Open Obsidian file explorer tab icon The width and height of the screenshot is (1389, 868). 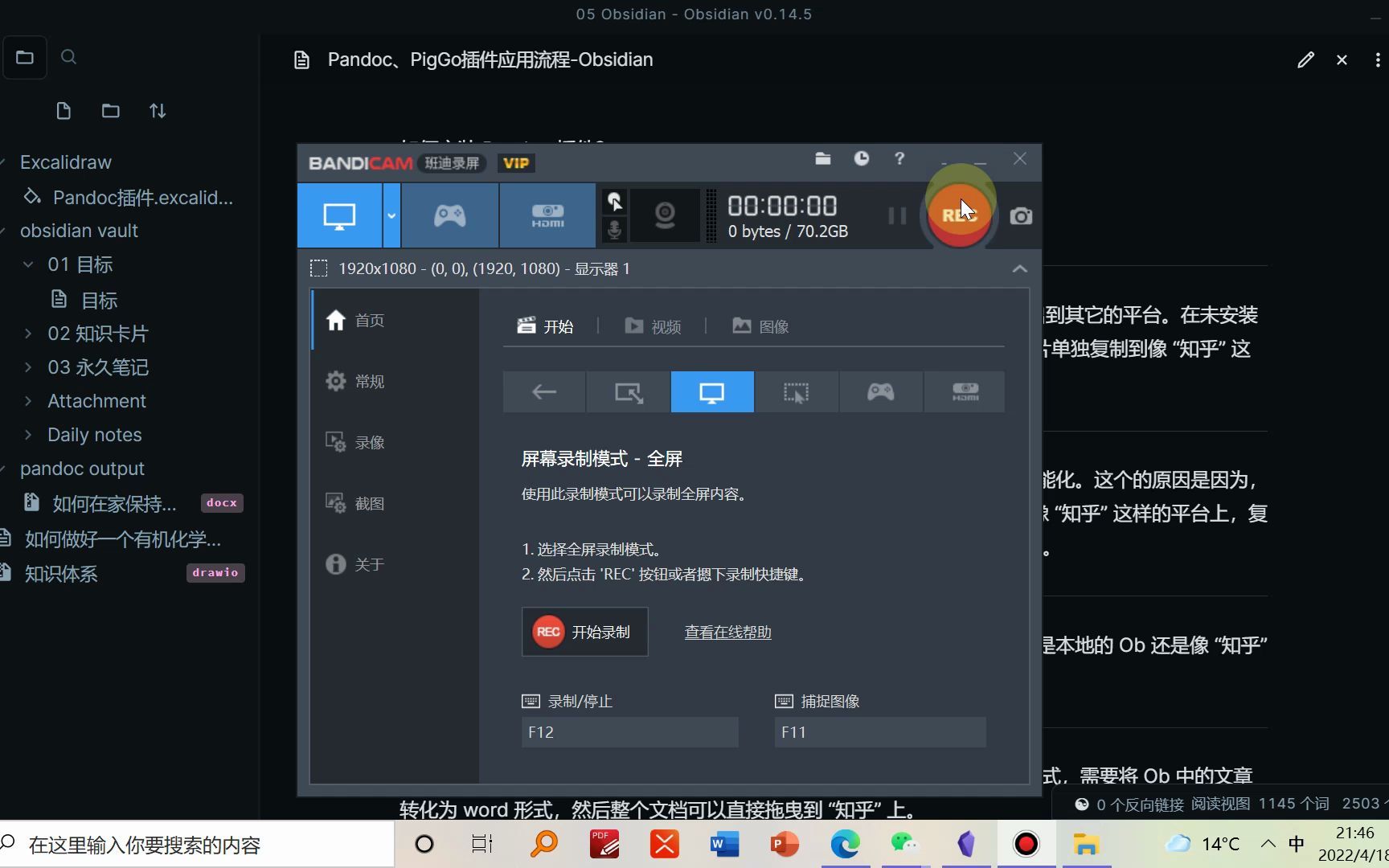(25, 57)
